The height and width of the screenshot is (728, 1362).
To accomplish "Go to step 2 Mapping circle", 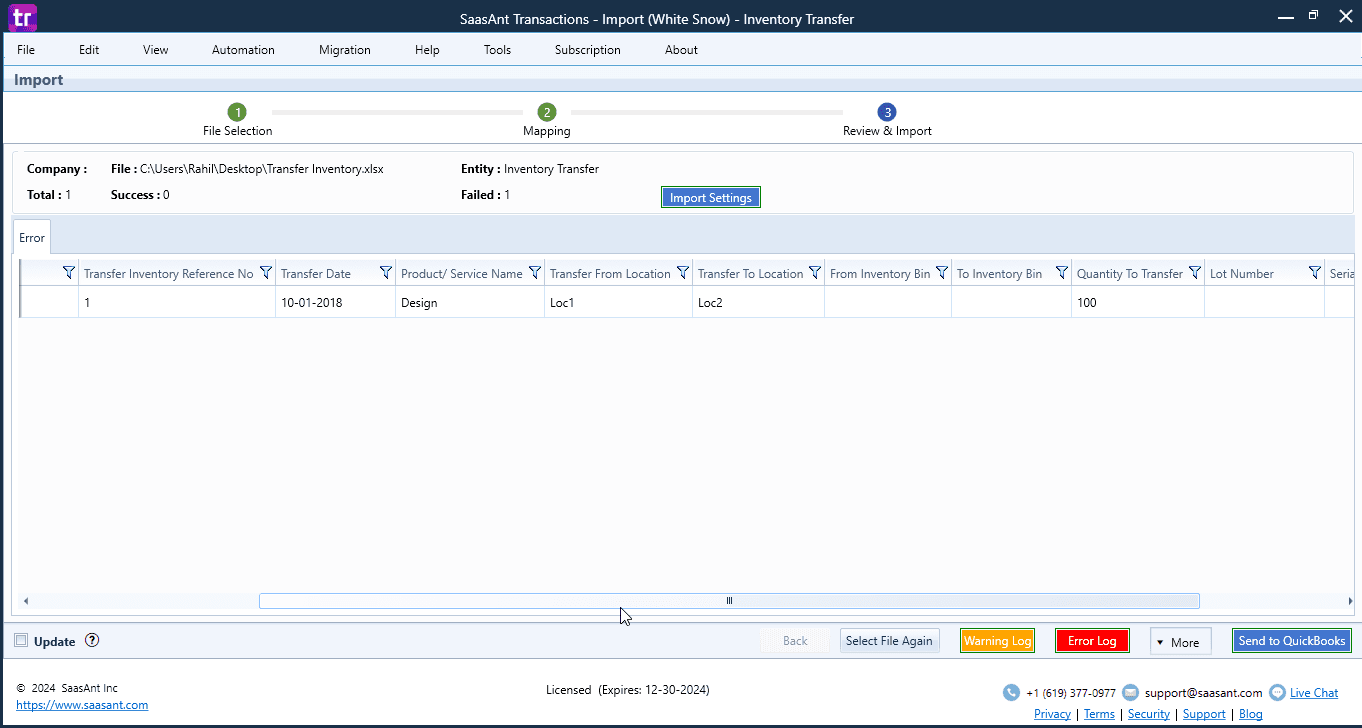I will pyautogui.click(x=546, y=112).
